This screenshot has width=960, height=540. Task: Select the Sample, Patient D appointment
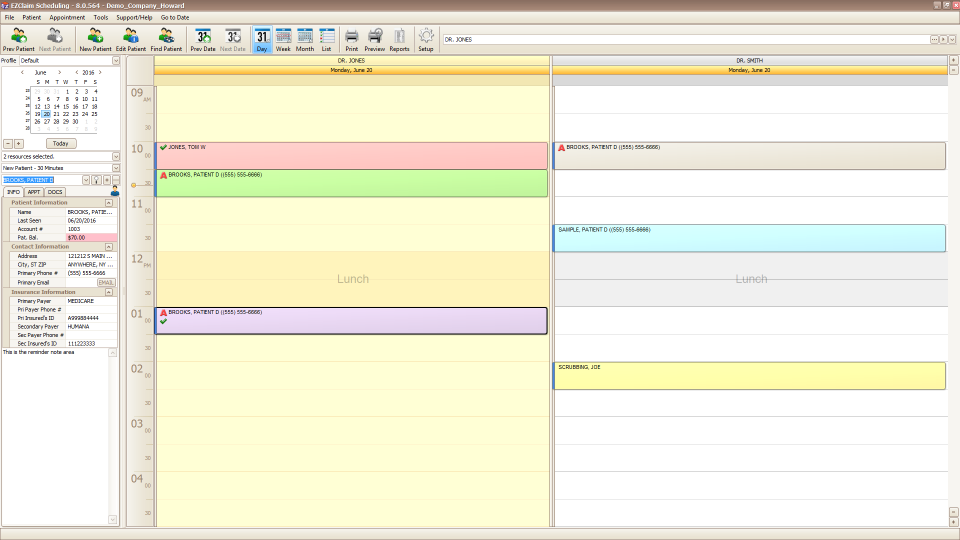click(x=749, y=238)
